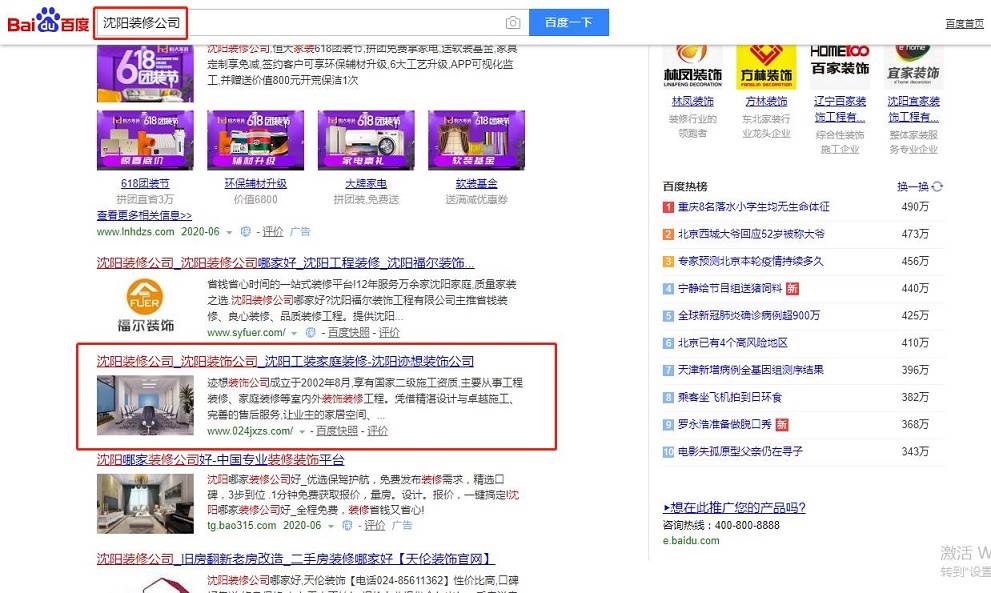The image size is (991, 593).
Task: Open the 底价 promo thumbnail above 618团装节 link
Action: [145, 140]
